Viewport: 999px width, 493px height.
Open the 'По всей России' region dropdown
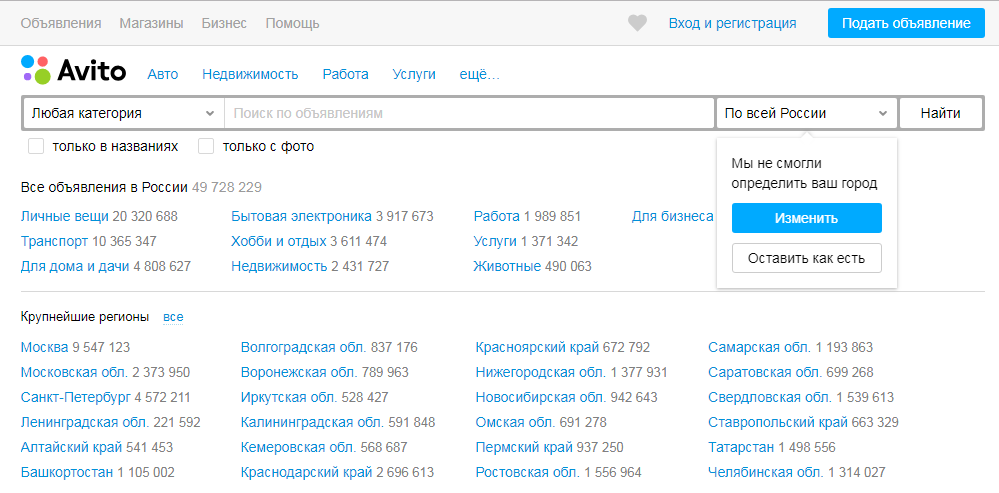click(x=807, y=113)
